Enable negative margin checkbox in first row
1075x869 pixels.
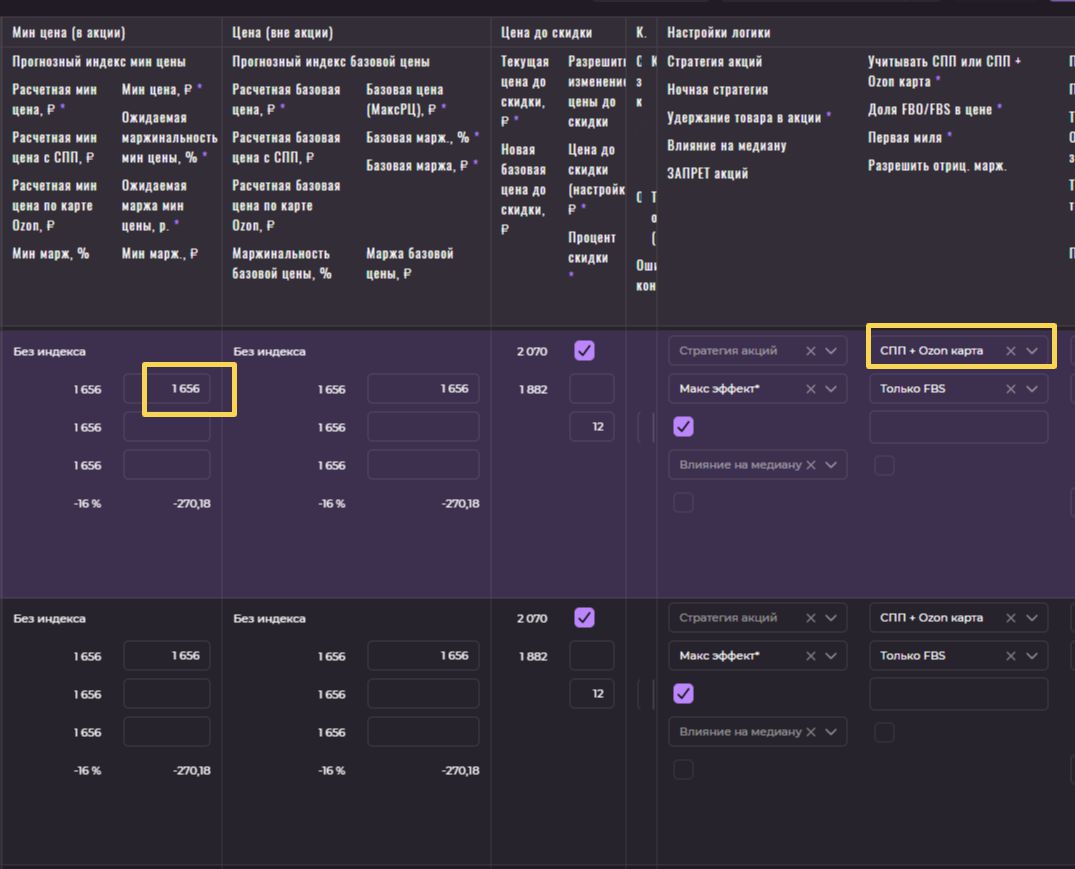(884, 465)
